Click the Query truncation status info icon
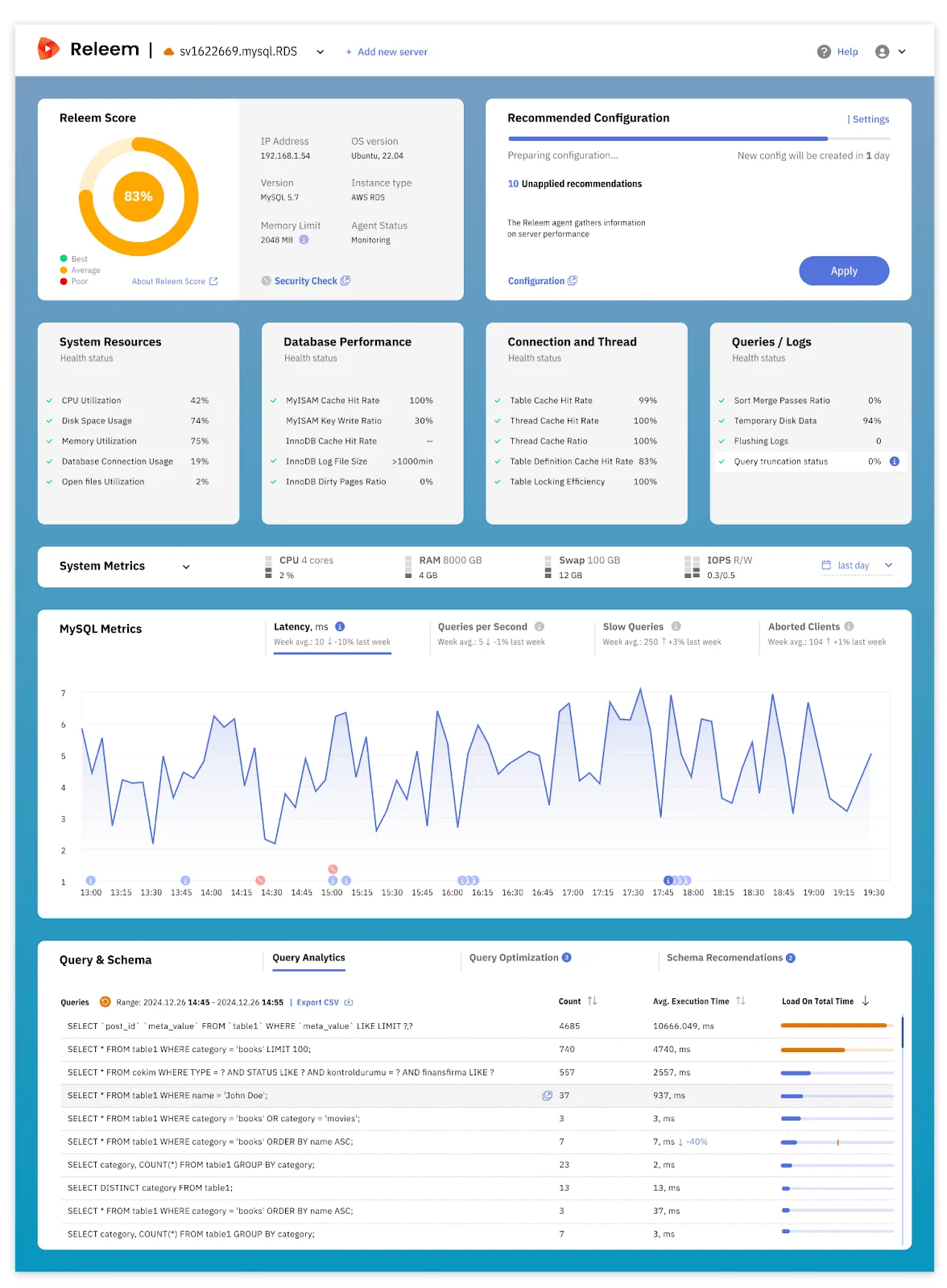 click(895, 461)
